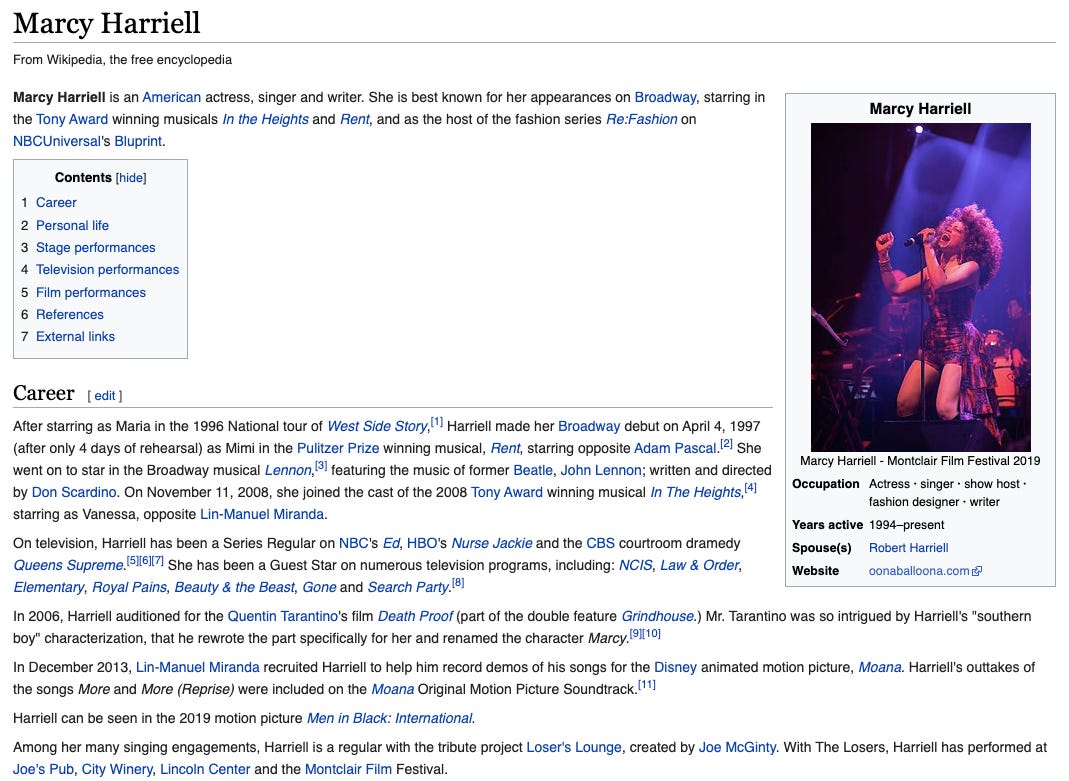Viewport: 1069px width, 781px height.
Task: Open the Marcy Harriell infobox photo
Action: (920, 287)
